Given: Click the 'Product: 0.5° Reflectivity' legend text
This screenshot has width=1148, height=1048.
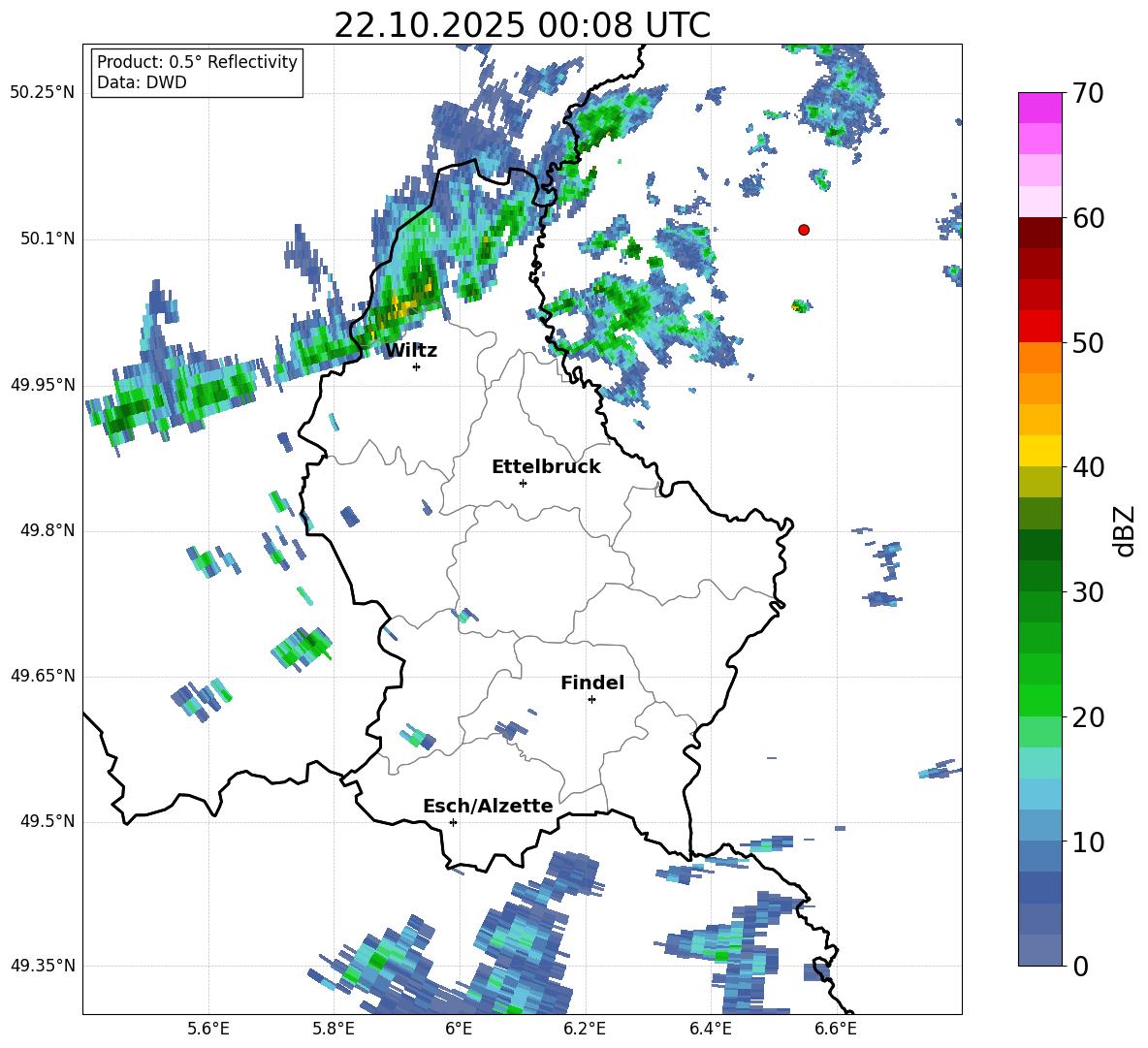Looking at the screenshot, I should pos(197,62).
